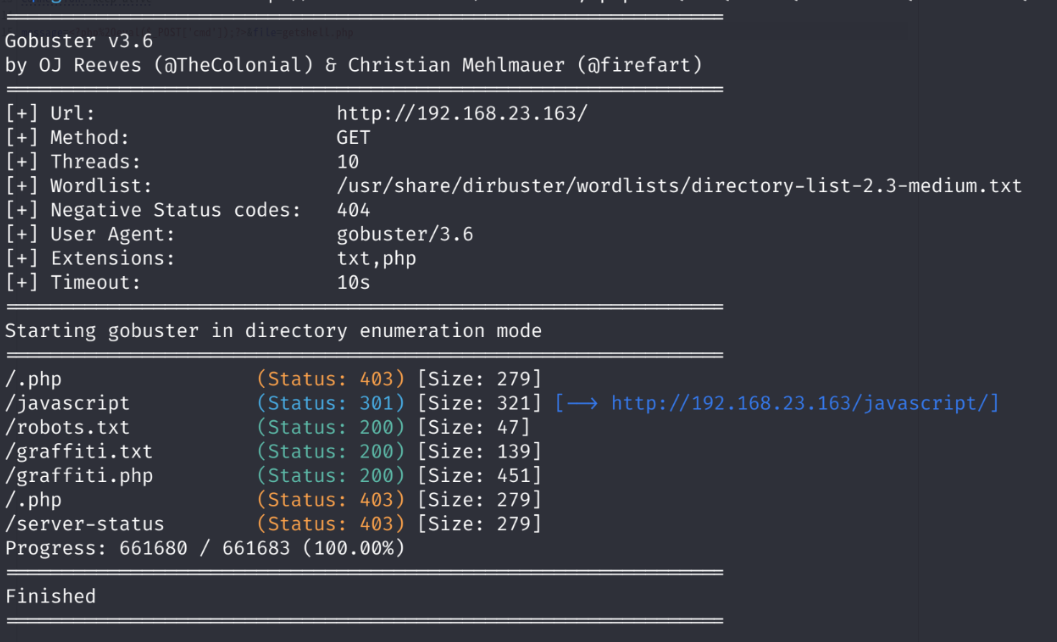Viewport: 1057px width, 642px height.
Task: Click the "Method:" setting label
Action: 90,138
